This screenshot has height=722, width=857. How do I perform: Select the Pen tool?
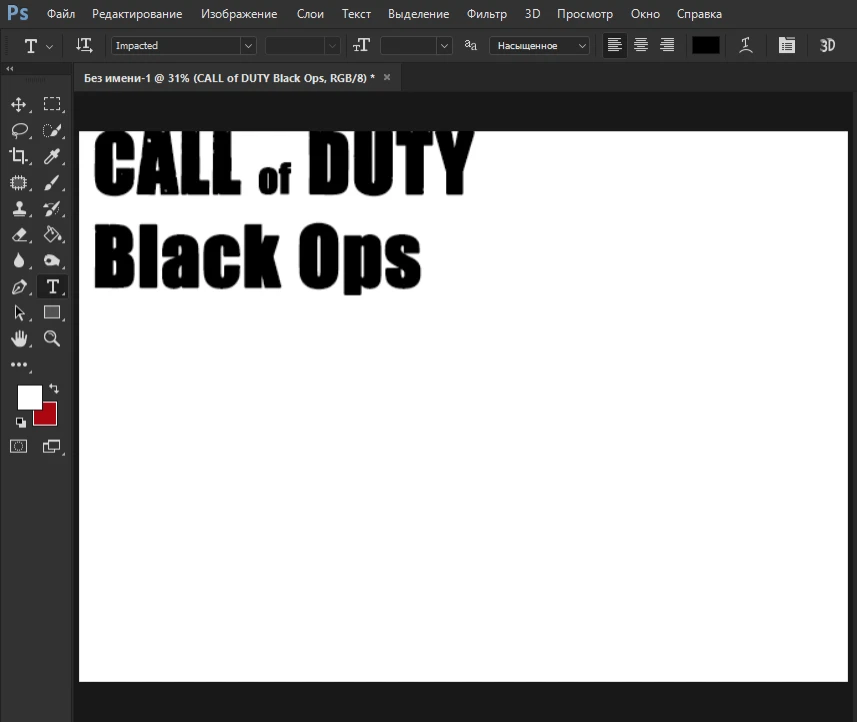[x=19, y=286]
